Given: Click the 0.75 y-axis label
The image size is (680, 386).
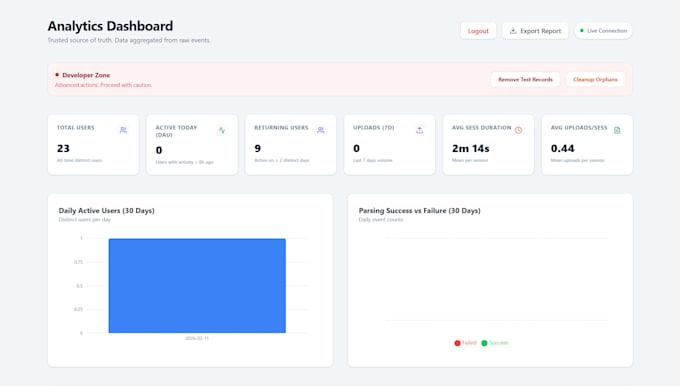Looking at the screenshot, I should click(x=78, y=262).
